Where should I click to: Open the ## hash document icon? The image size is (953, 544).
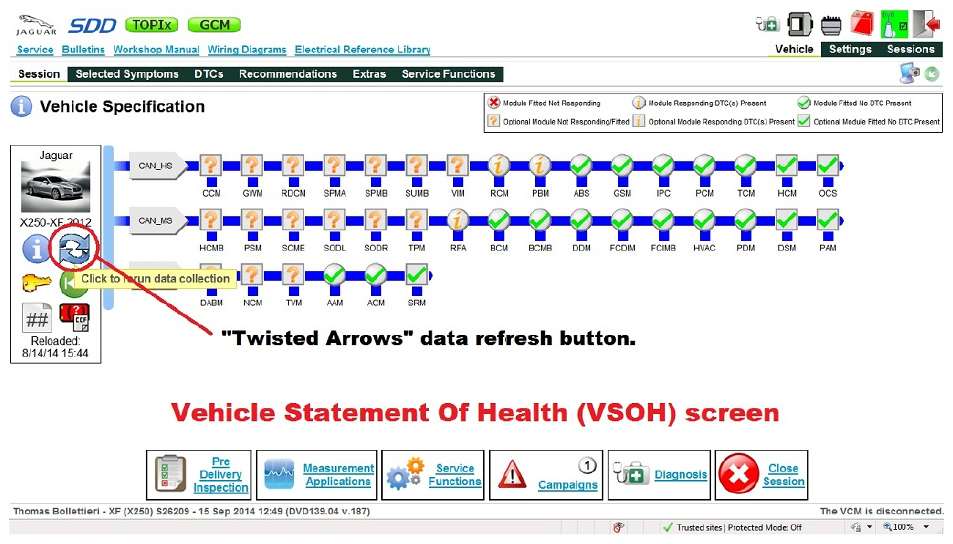click(x=37, y=318)
